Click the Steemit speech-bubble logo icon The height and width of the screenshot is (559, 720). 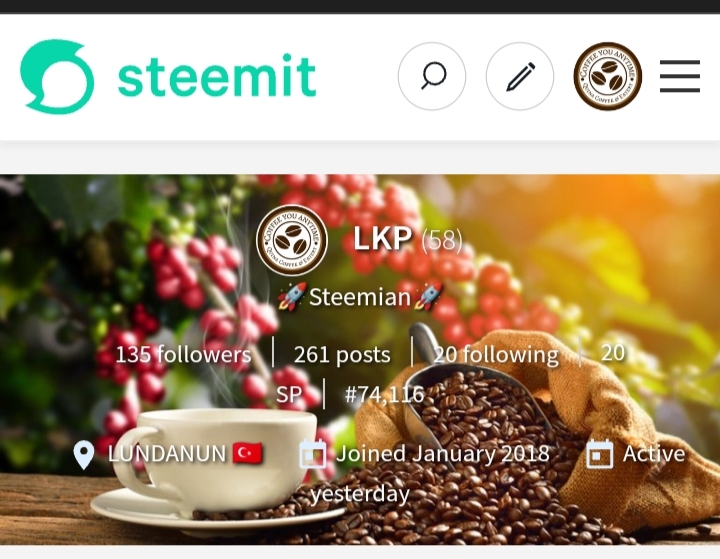tap(57, 76)
